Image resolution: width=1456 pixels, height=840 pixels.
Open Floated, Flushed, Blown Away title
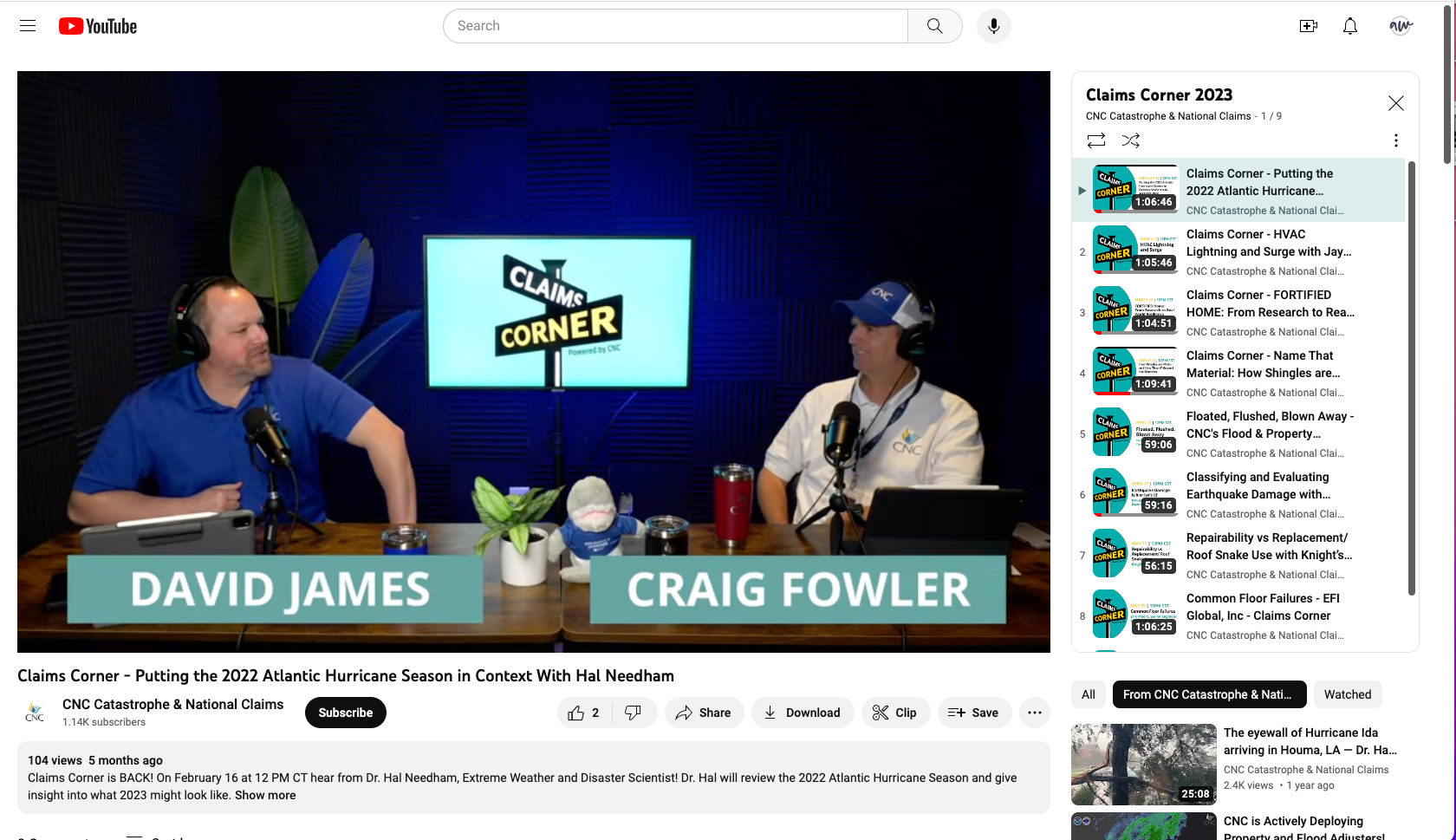[x=1270, y=425]
